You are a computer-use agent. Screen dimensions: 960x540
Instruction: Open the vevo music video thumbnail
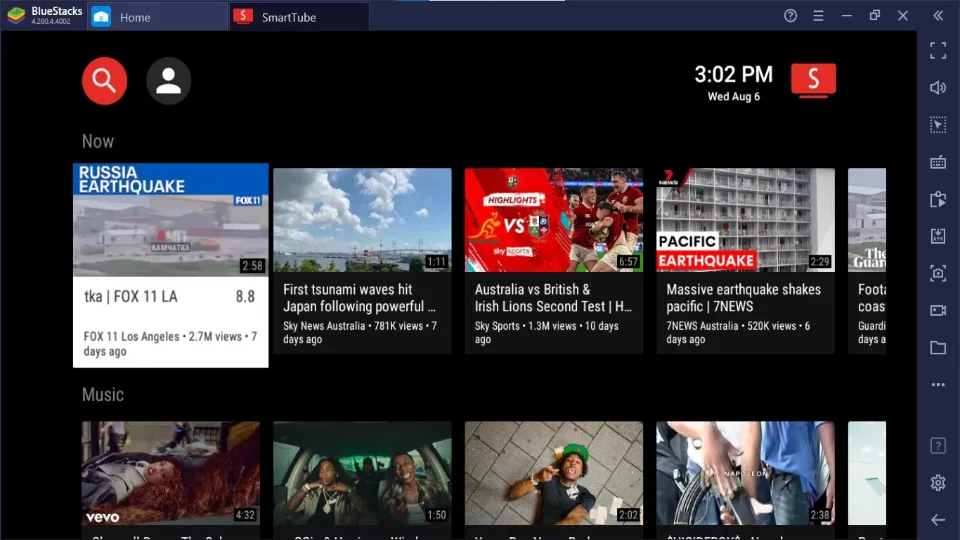tap(171, 473)
